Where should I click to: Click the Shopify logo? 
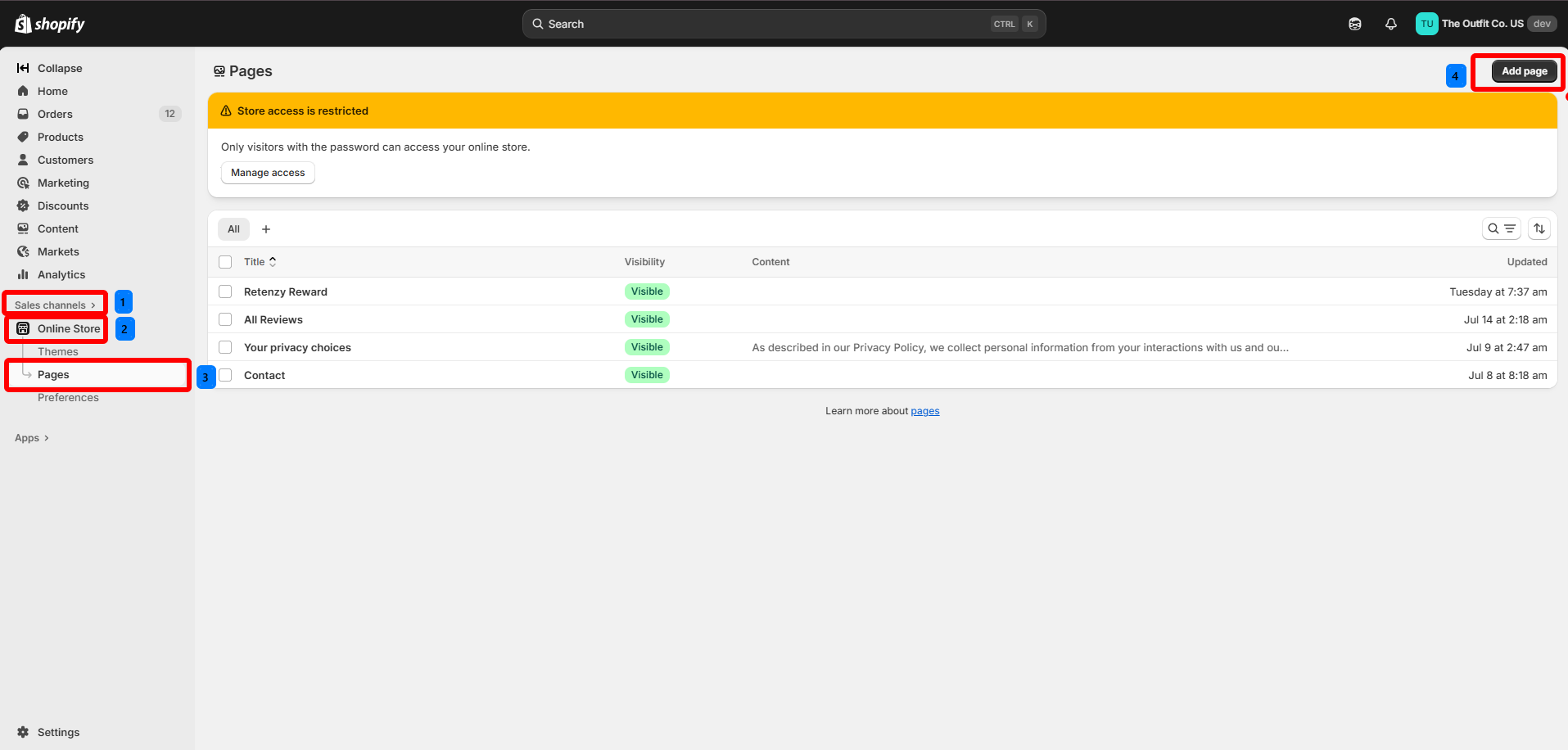pyautogui.click(x=50, y=24)
